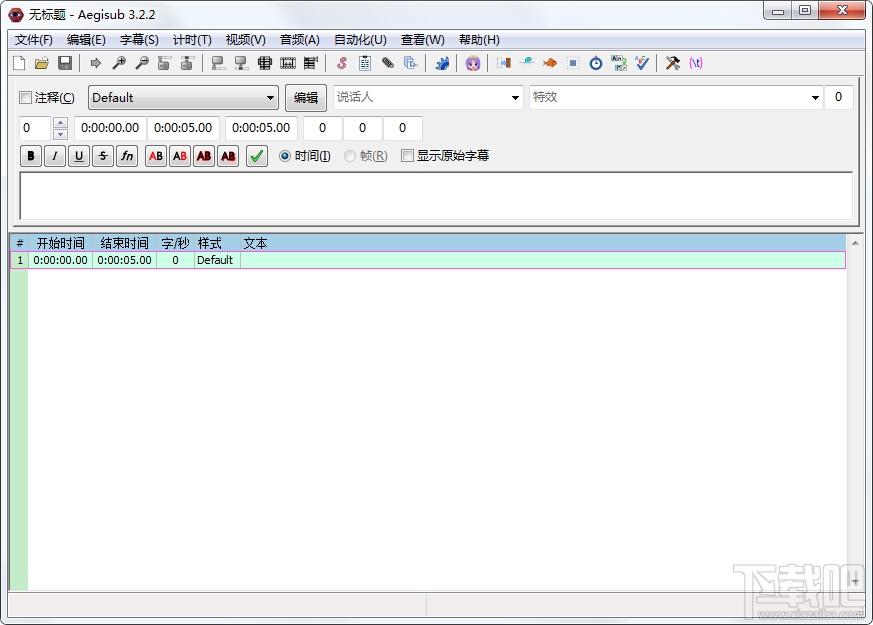Click the grid scrollbar up arrow
This screenshot has height=625, width=873.
(855, 243)
